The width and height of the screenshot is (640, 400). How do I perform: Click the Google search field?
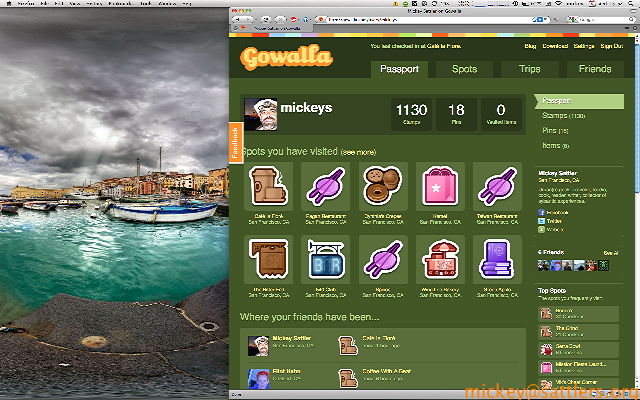(x=600, y=19)
